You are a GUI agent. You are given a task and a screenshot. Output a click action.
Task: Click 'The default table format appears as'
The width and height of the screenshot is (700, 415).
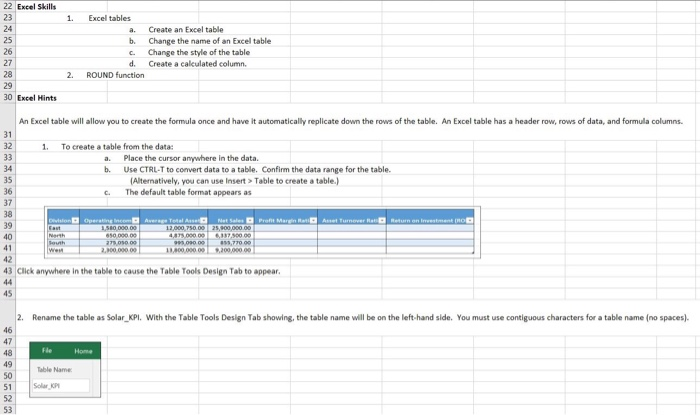[188, 192]
